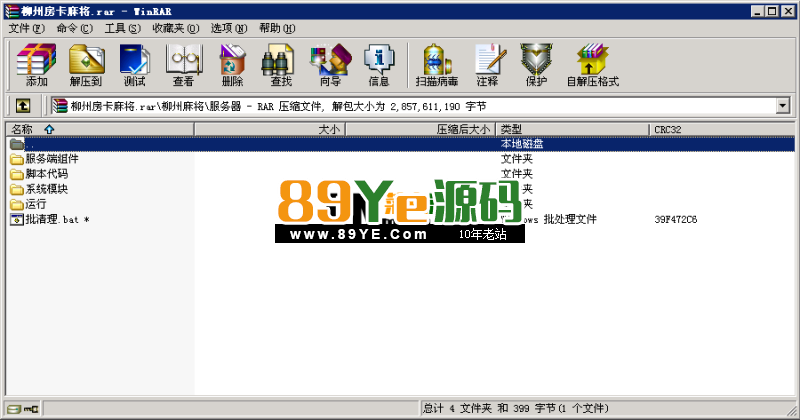
Task: Click the 文件夹 type of 服务端组件
Action: (516, 159)
